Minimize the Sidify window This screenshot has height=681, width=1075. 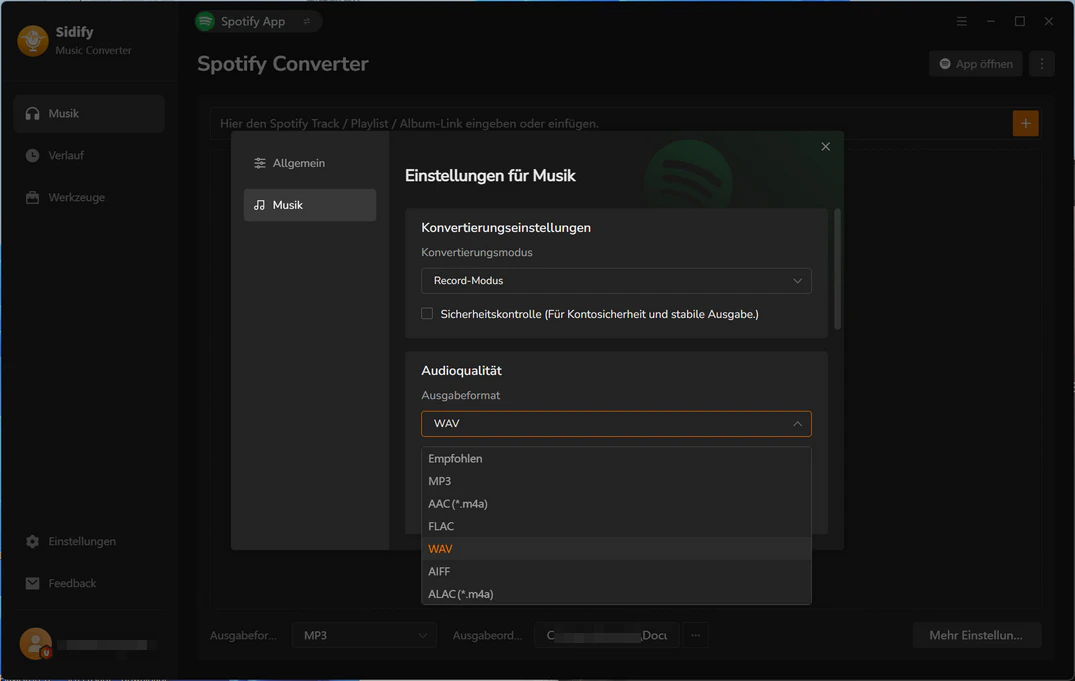point(991,21)
